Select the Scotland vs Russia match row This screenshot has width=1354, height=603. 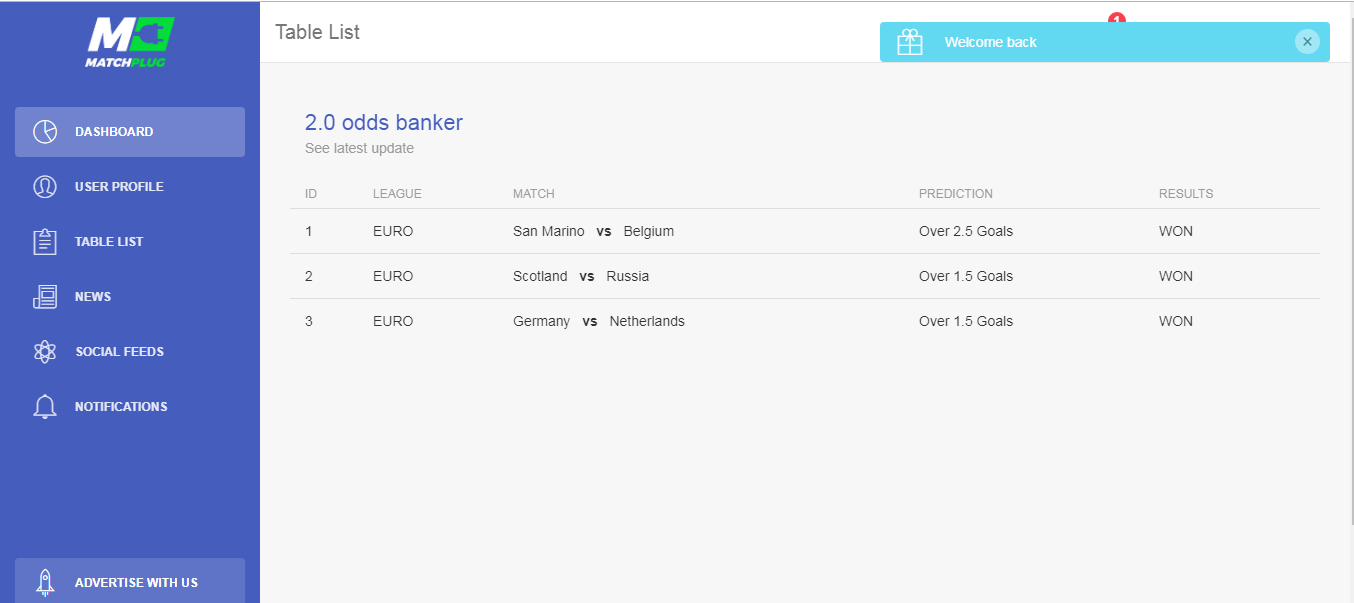[x=581, y=276]
